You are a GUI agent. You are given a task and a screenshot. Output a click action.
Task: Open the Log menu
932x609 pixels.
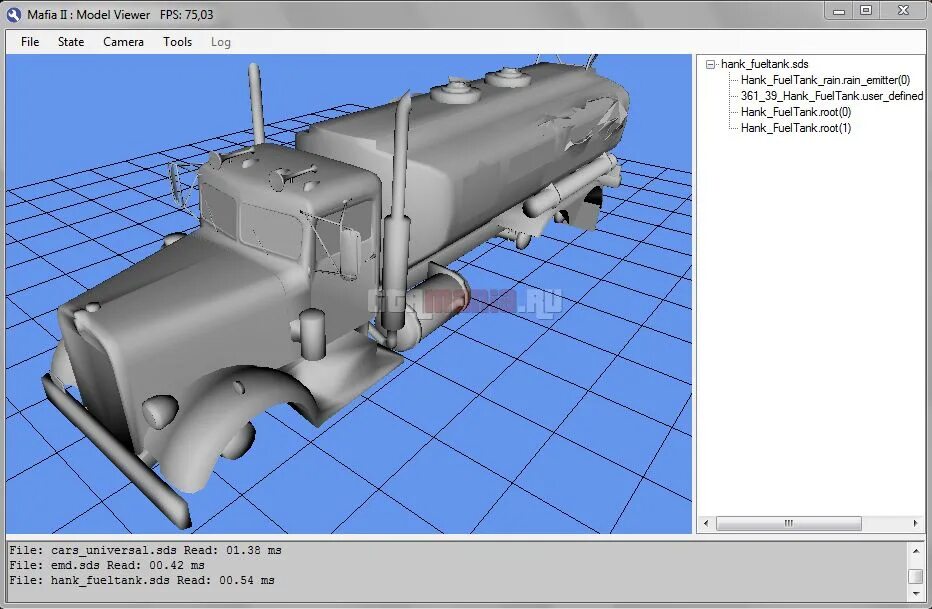click(x=221, y=42)
